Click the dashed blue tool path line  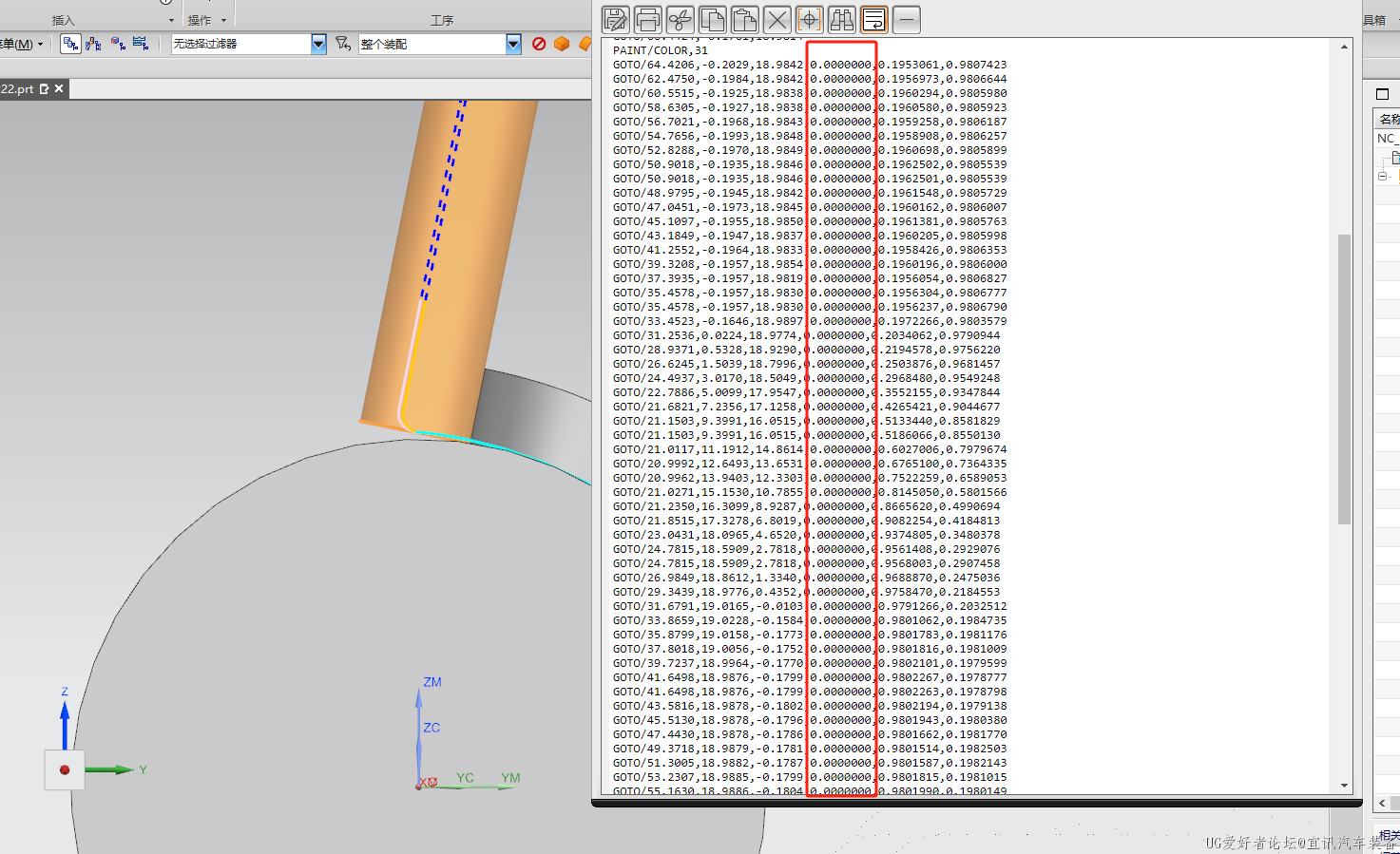click(443, 199)
